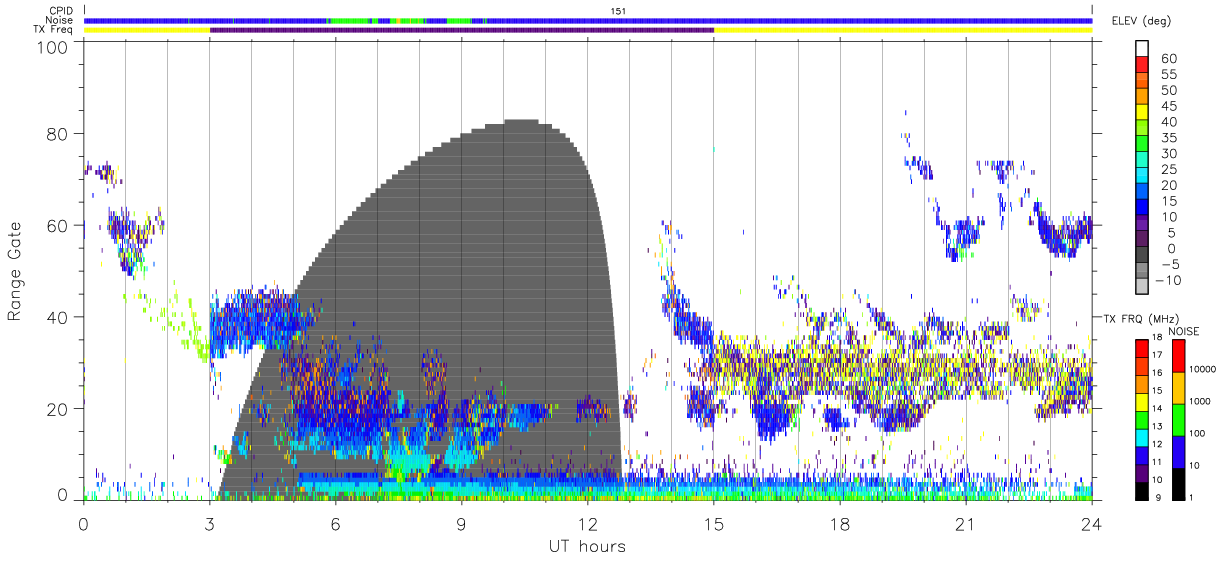Click the Range Gate axis title
The height and width of the screenshot is (567, 1228).
point(17,271)
